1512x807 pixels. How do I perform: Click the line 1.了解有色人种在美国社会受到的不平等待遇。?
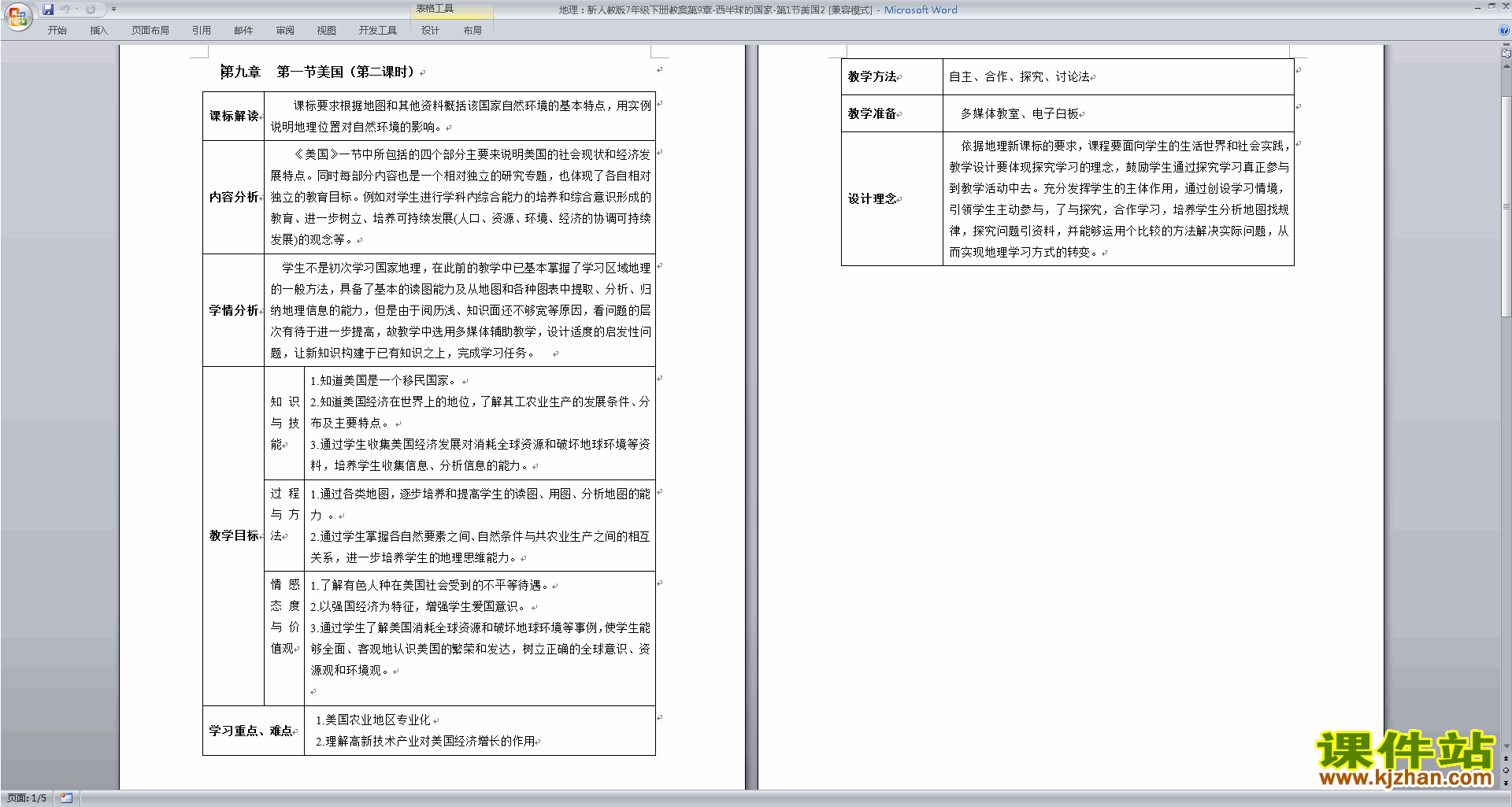pyautogui.click(x=431, y=585)
